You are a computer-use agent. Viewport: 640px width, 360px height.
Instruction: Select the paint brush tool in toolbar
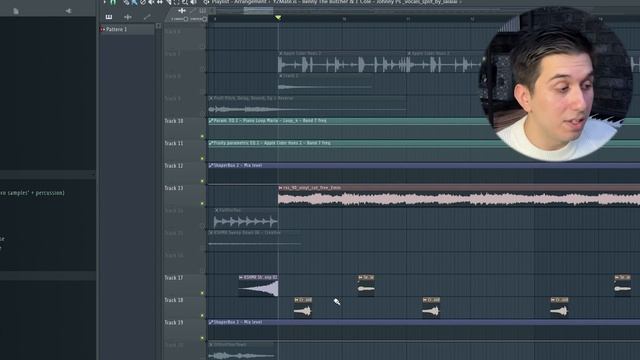pyautogui.click(x=134, y=2)
